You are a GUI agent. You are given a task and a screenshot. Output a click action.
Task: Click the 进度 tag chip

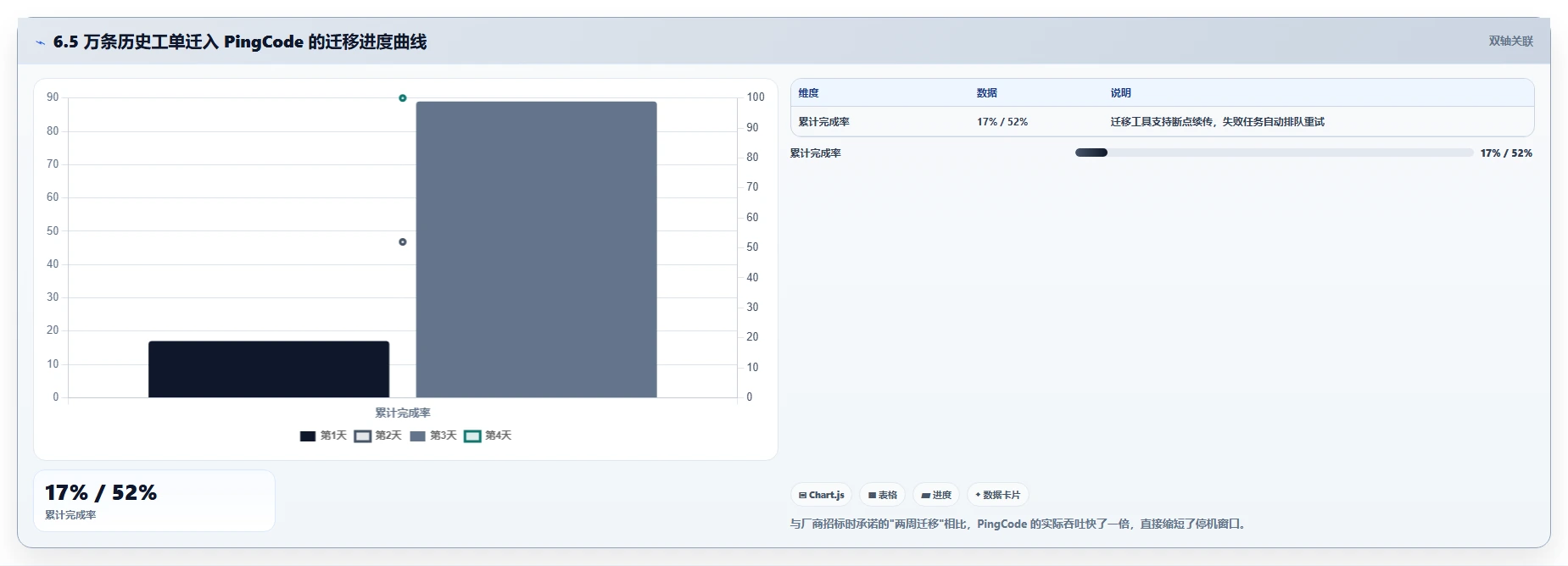tap(936, 495)
